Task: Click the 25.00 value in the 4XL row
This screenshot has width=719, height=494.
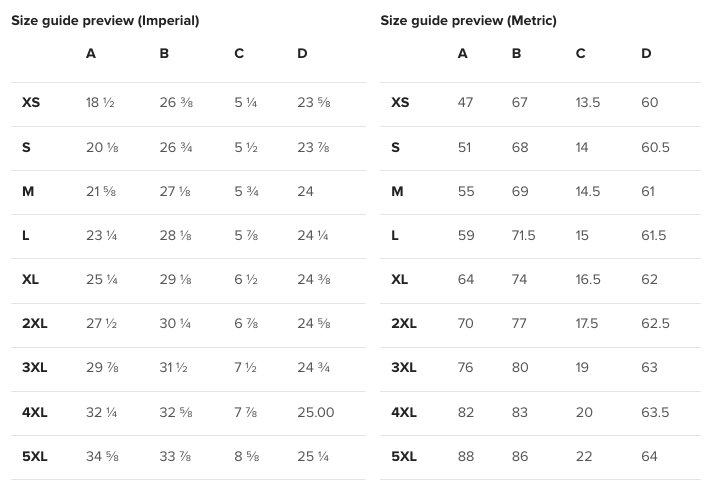Action: (316, 412)
